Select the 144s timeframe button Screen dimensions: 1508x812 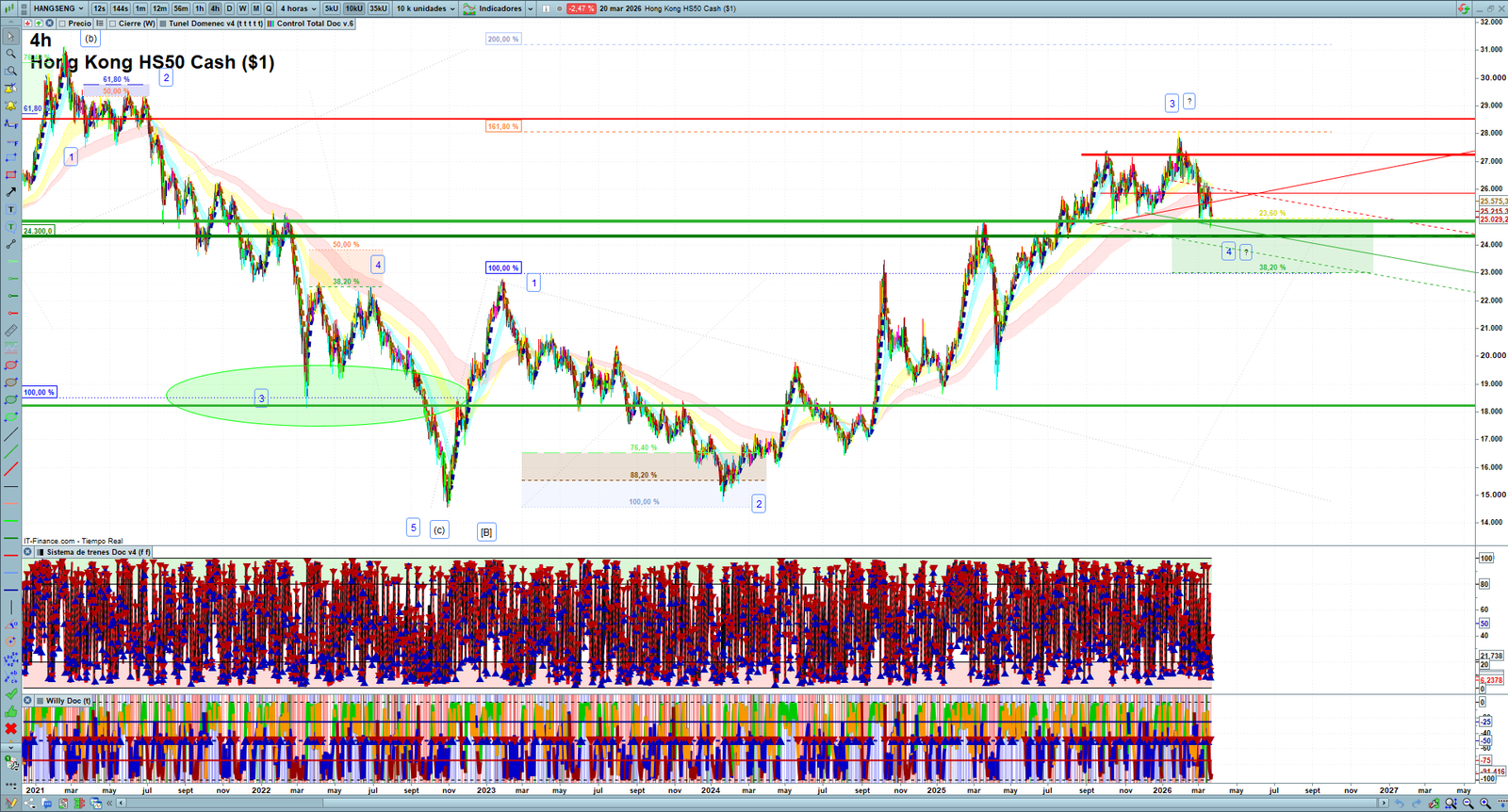point(121,8)
